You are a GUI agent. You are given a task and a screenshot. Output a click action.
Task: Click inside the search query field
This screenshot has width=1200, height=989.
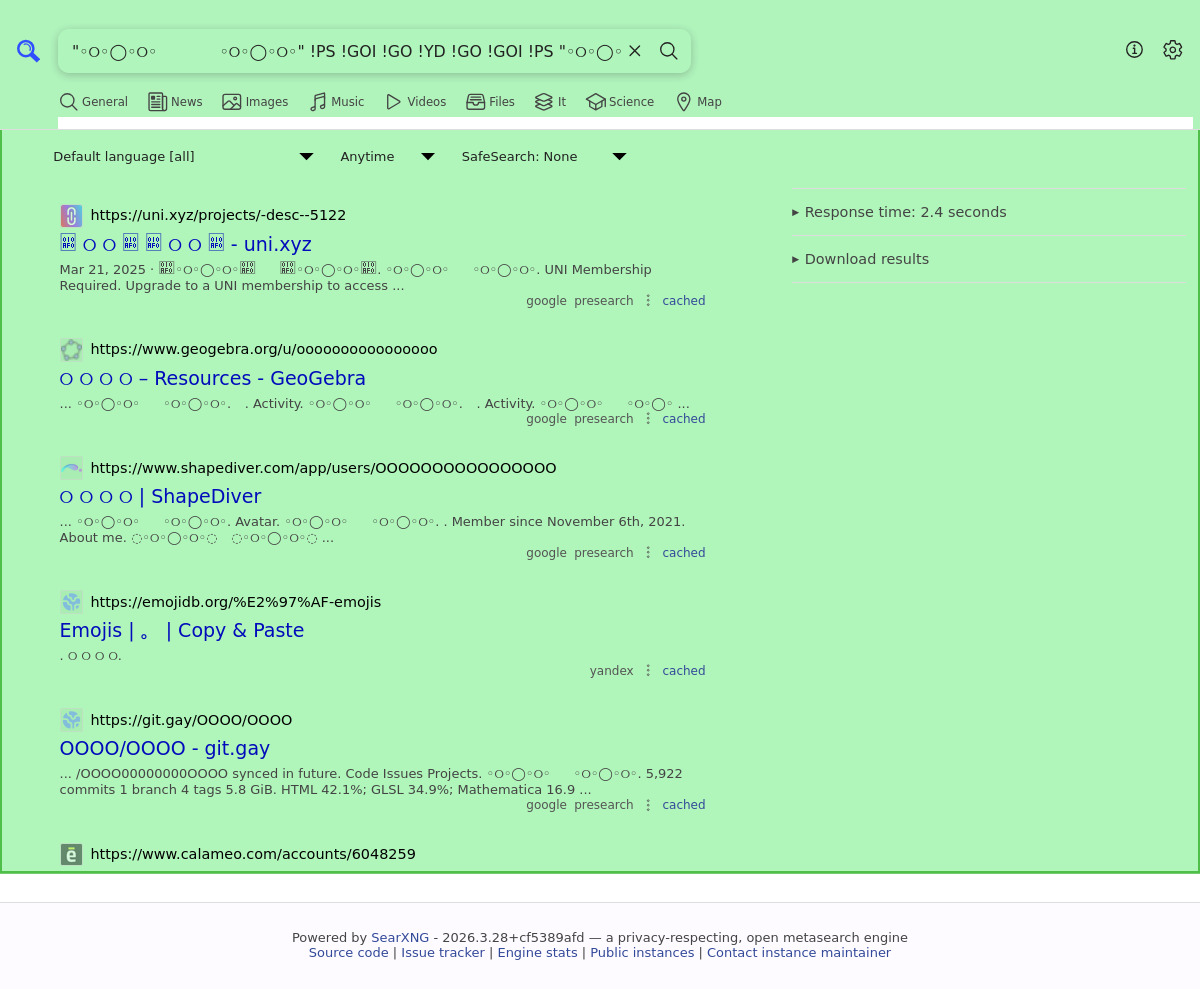[340, 51]
